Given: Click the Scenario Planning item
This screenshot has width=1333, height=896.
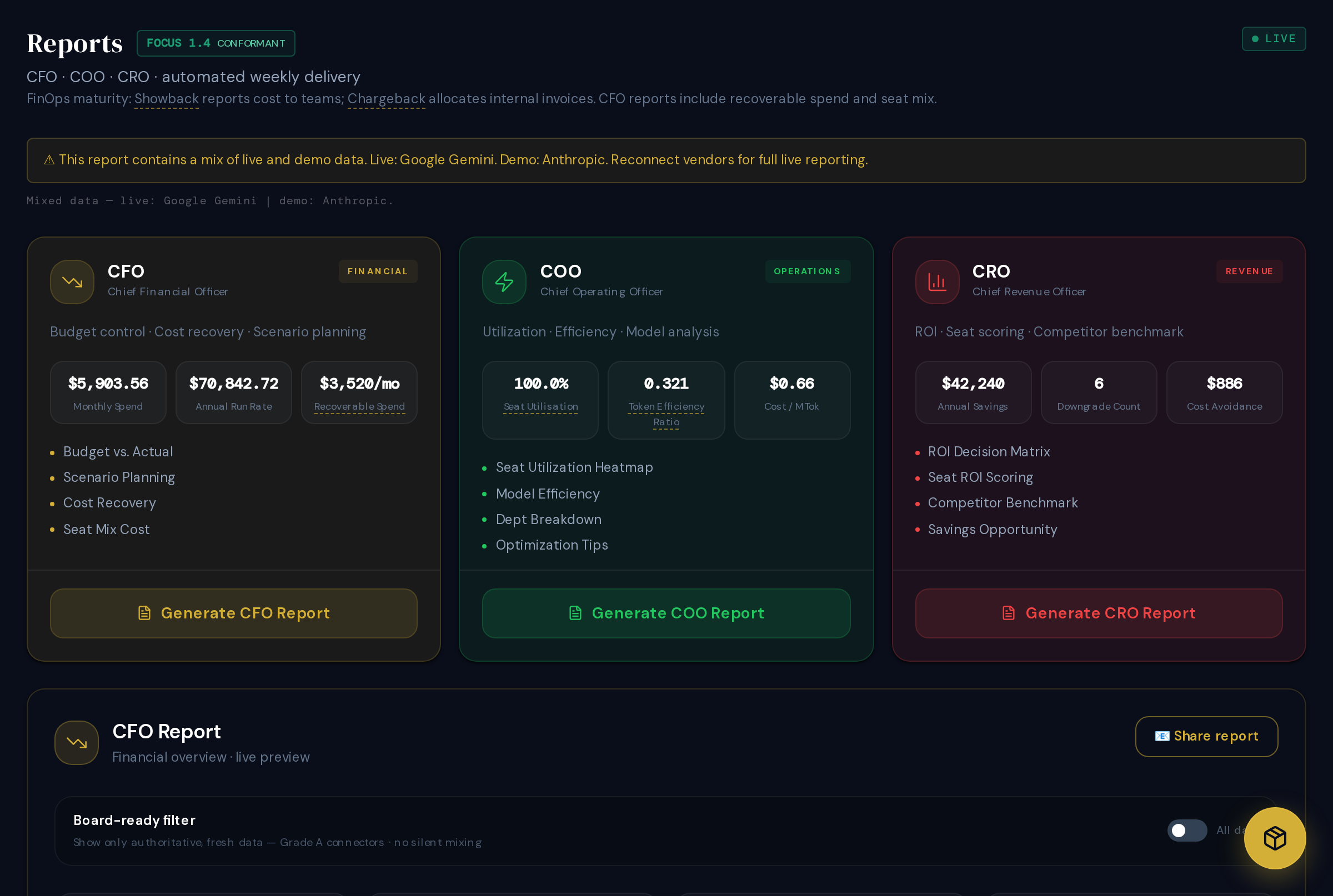Looking at the screenshot, I should [119, 477].
